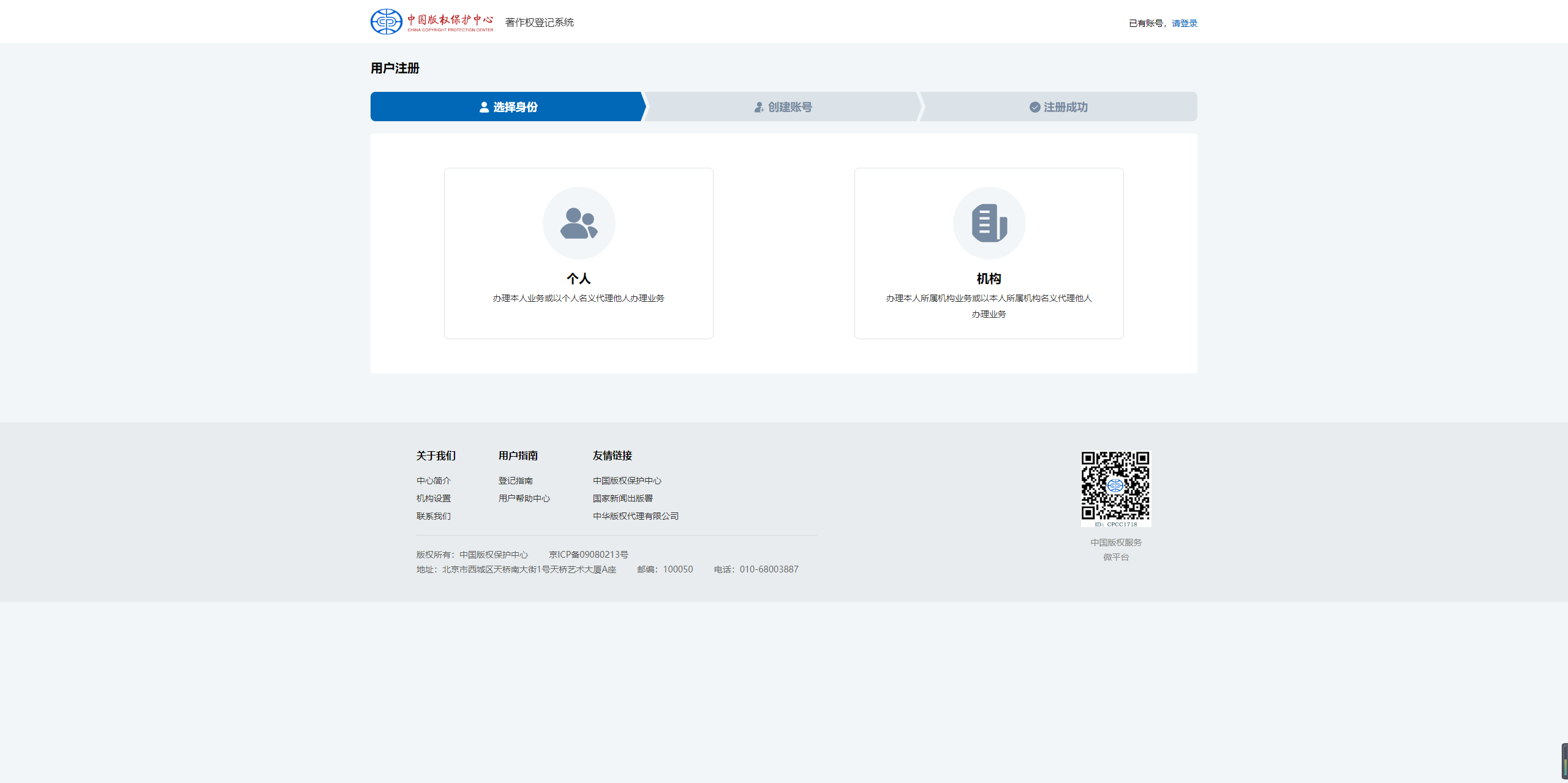Click the user icon in 创建账号 step

(x=758, y=107)
